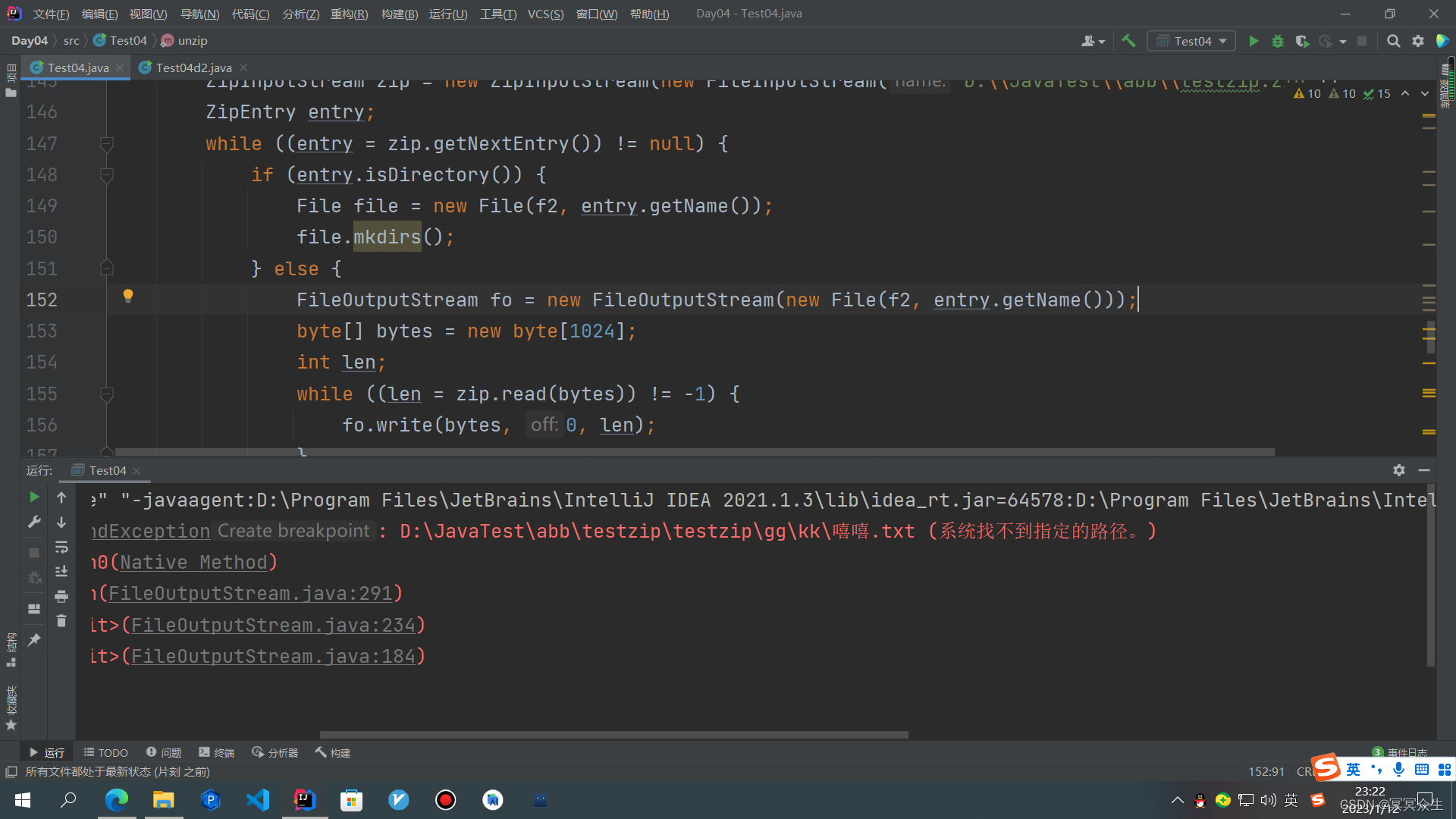Rerun Test04 in run panel

click(x=34, y=497)
